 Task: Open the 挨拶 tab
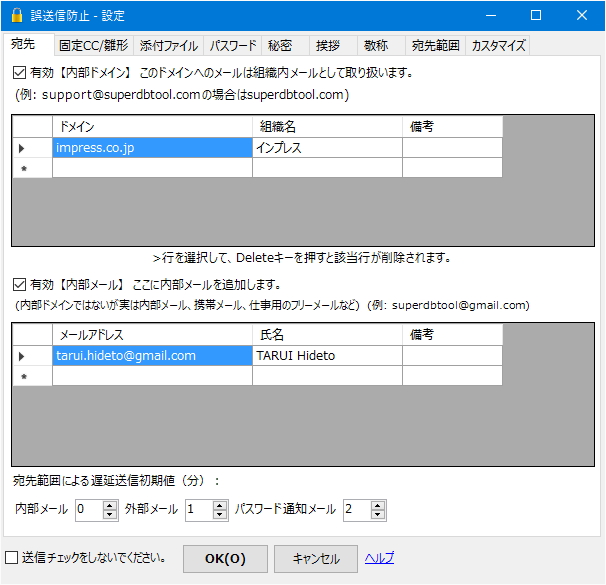333,46
